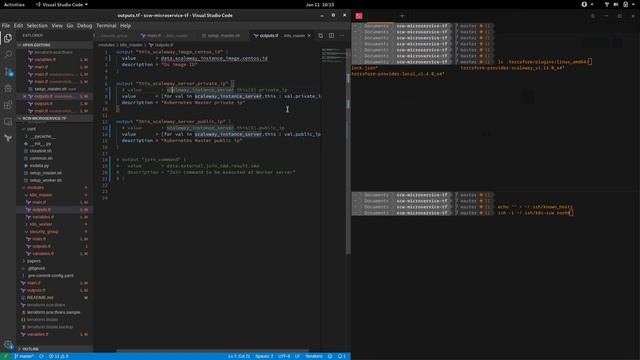This screenshot has width=640, height=360.
Task: Click the synchronize changes icon in status bar
Action: click(41, 356)
